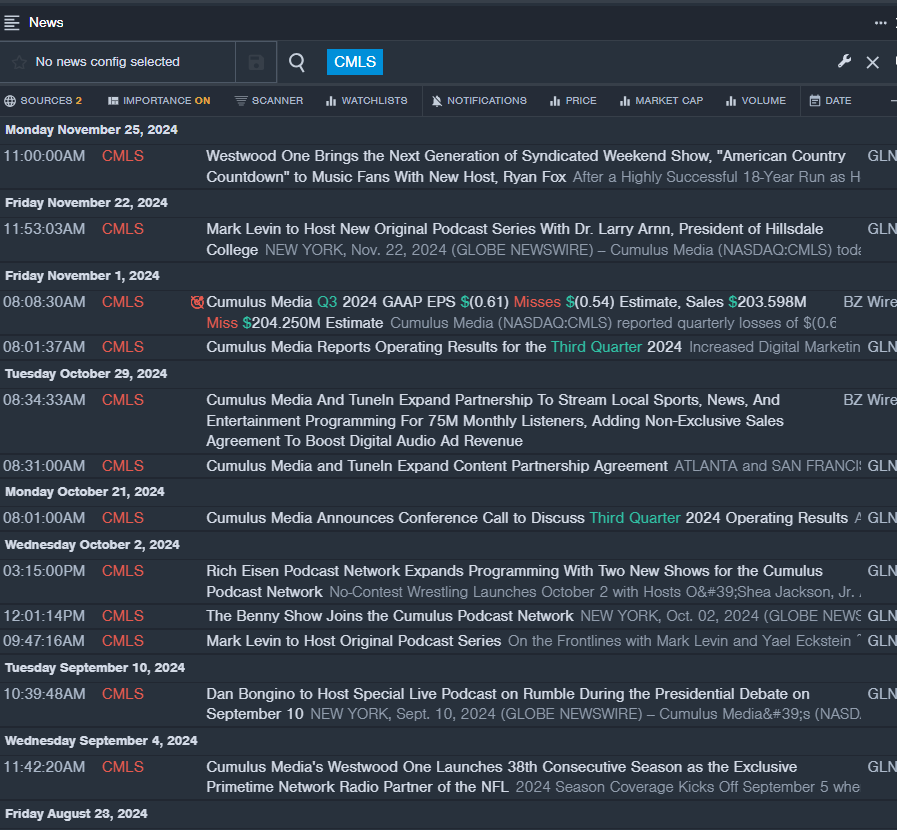Open the wrench settings tool
The height and width of the screenshot is (830, 897).
(x=844, y=62)
